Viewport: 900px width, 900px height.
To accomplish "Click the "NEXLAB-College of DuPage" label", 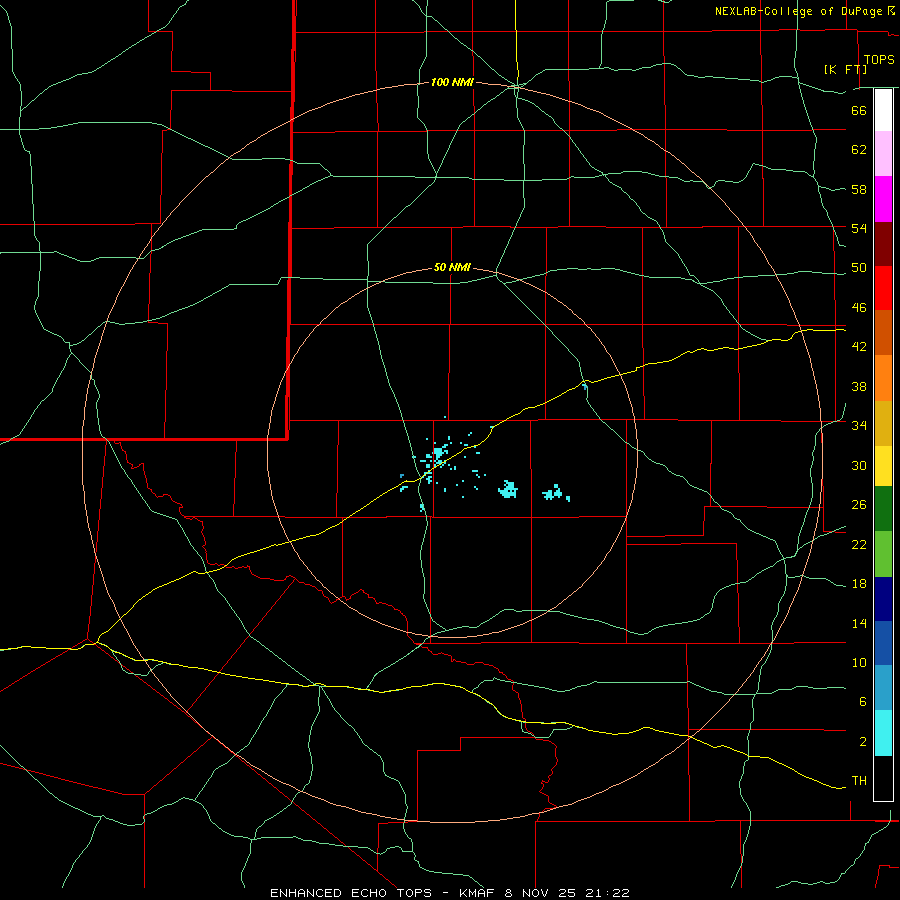I will tap(798, 11).
